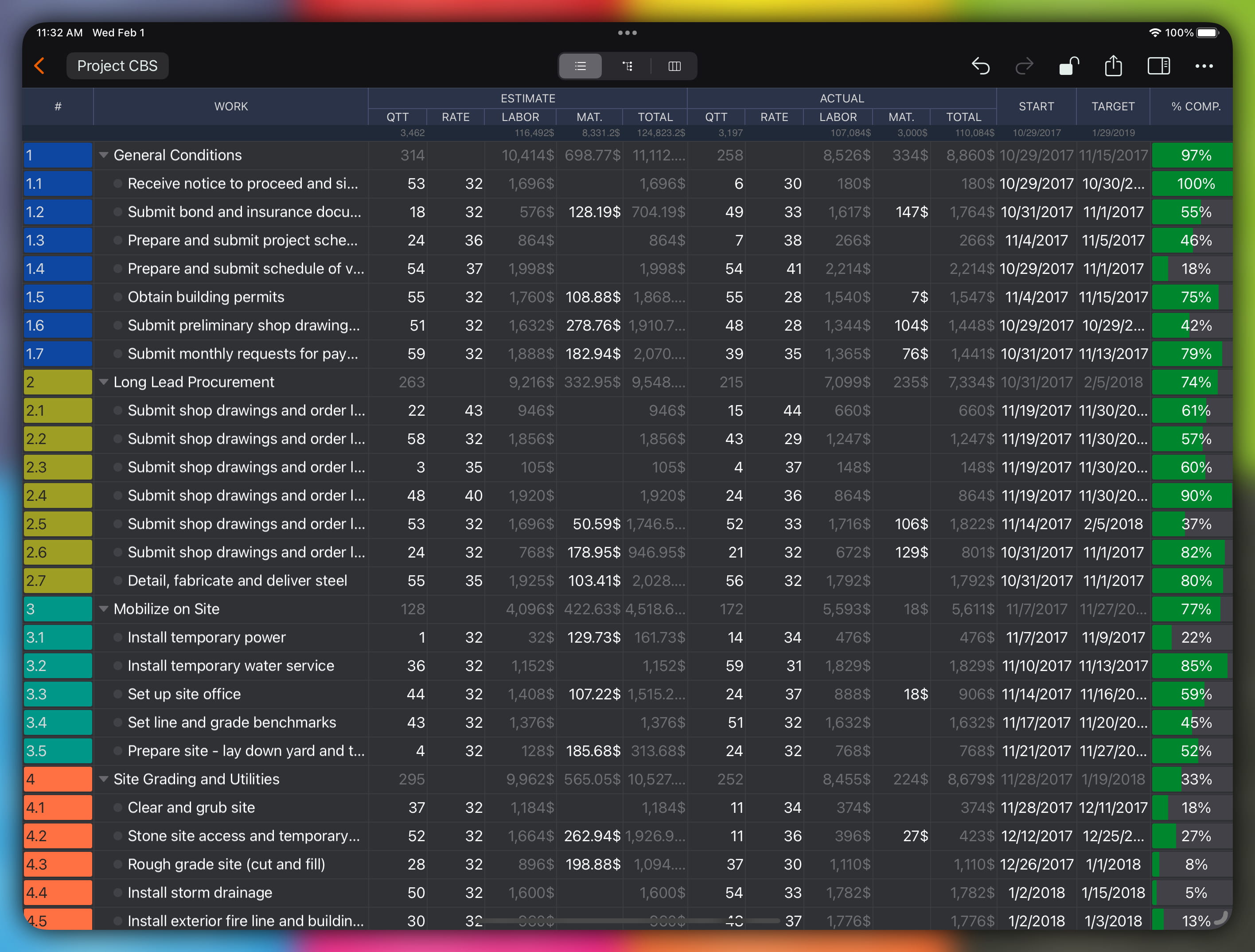
Task: Collapse the Long Lead Procurement group
Action: 104,382
